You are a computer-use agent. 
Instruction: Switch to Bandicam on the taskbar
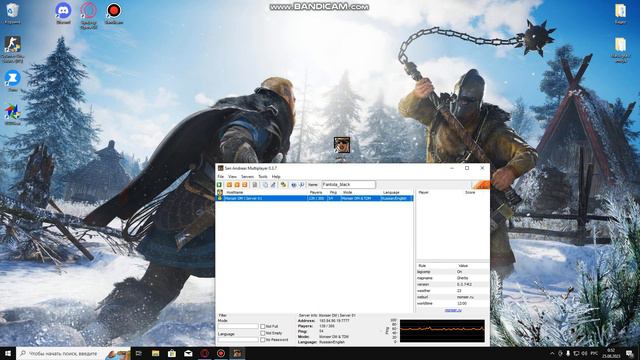click(221, 353)
